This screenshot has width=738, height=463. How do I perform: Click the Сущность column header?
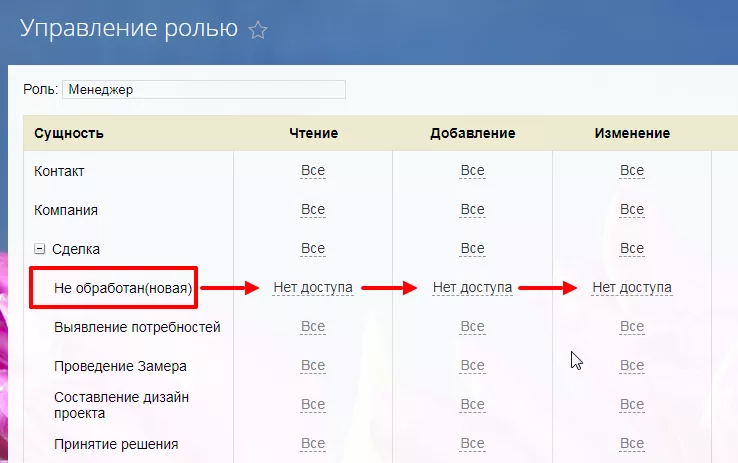[69, 133]
